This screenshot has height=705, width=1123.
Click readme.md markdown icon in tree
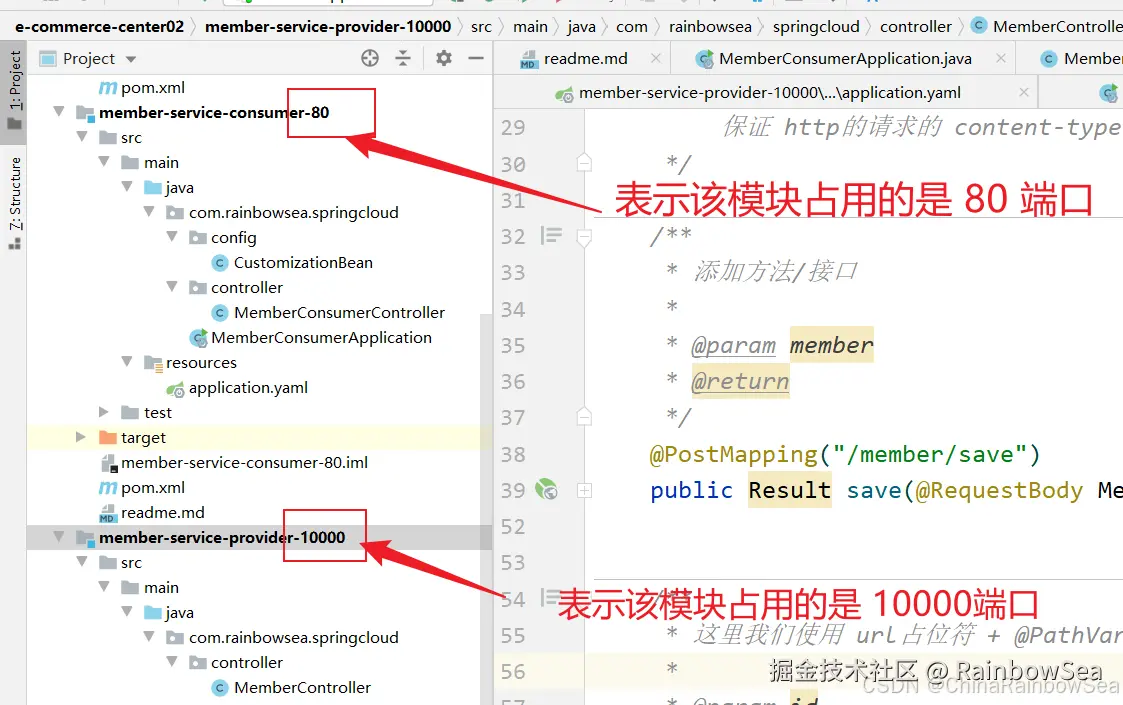107,513
